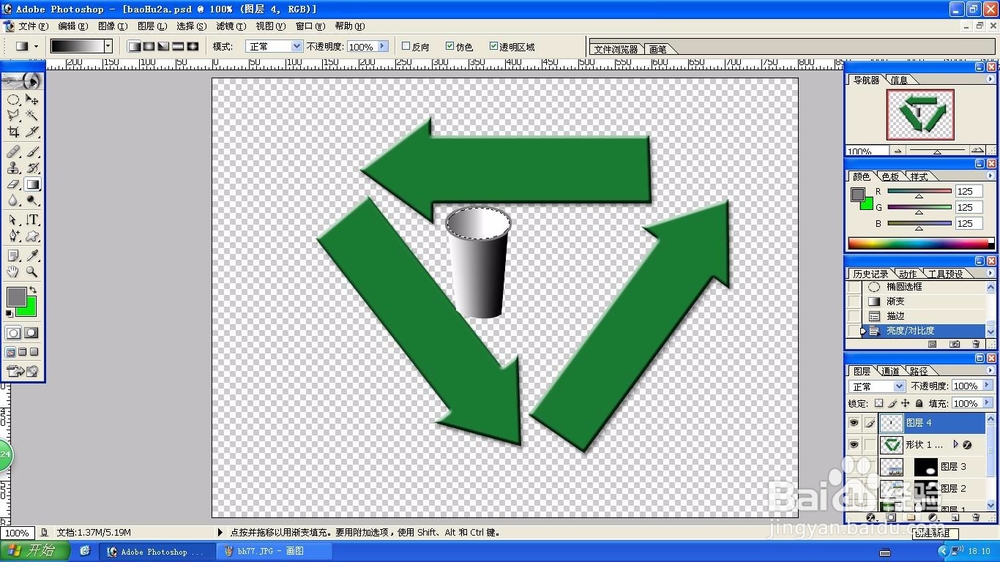
Task: Click Windows 开始 button
Action: (34, 551)
